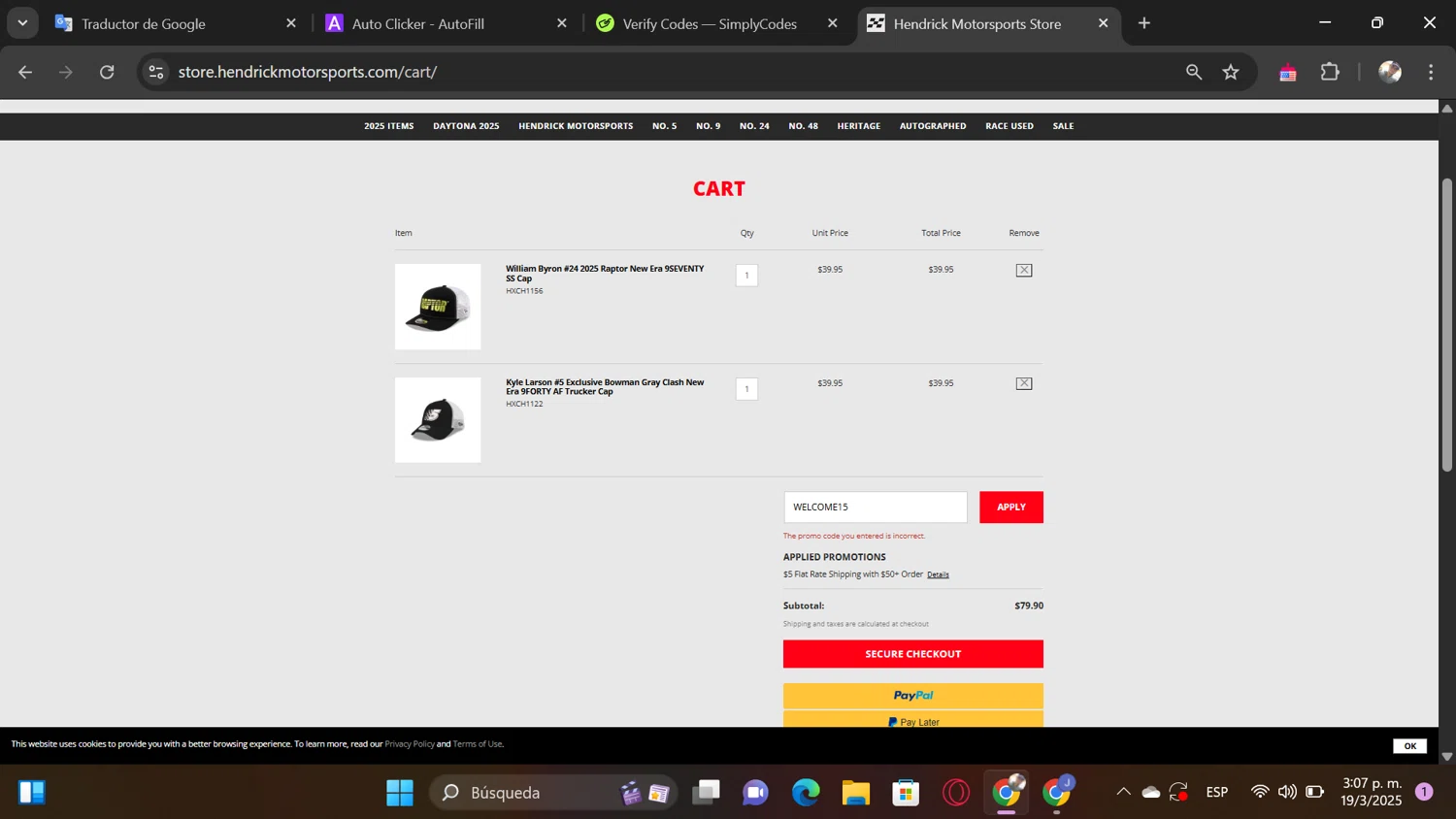Open 2025 ITEMS menu
The width and height of the screenshot is (1456, 819).
pos(388,126)
